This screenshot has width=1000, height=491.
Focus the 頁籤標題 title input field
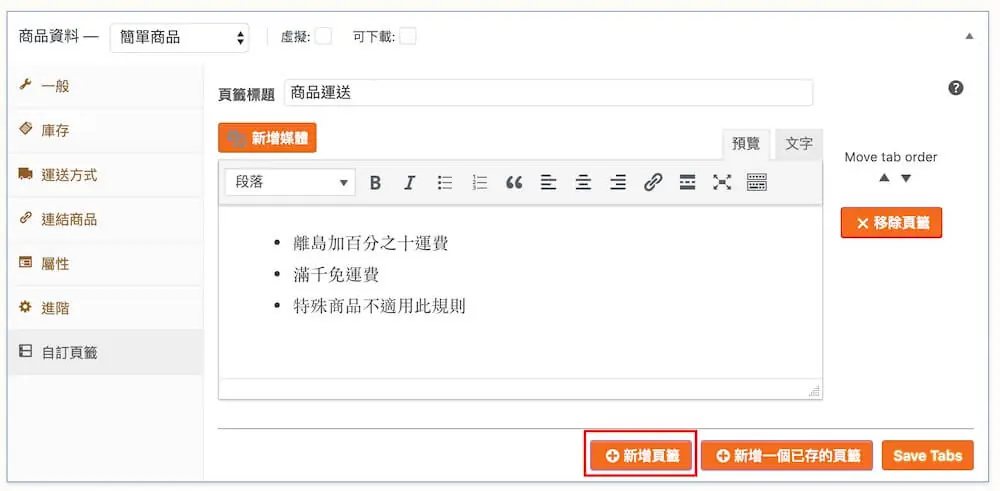pyautogui.click(x=548, y=93)
